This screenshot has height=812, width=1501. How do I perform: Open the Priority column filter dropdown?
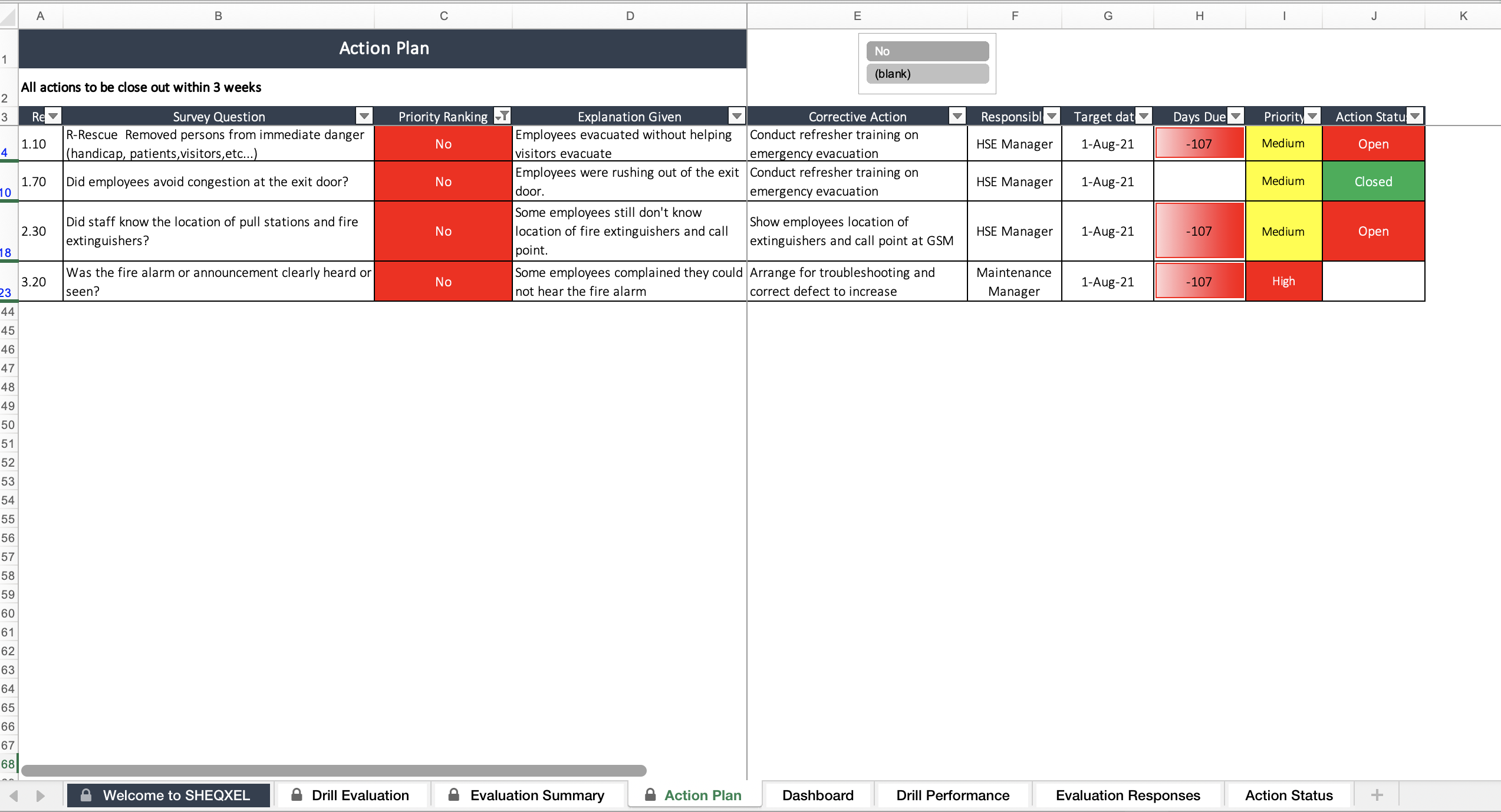(1312, 116)
